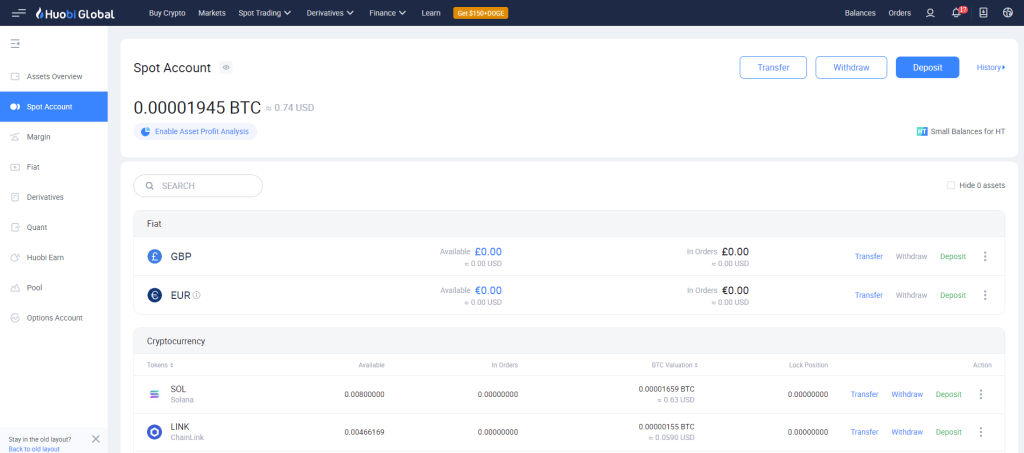Open the hamburger menu beside Huobi logo
The height and width of the screenshot is (453, 1024).
pos(19,13)
